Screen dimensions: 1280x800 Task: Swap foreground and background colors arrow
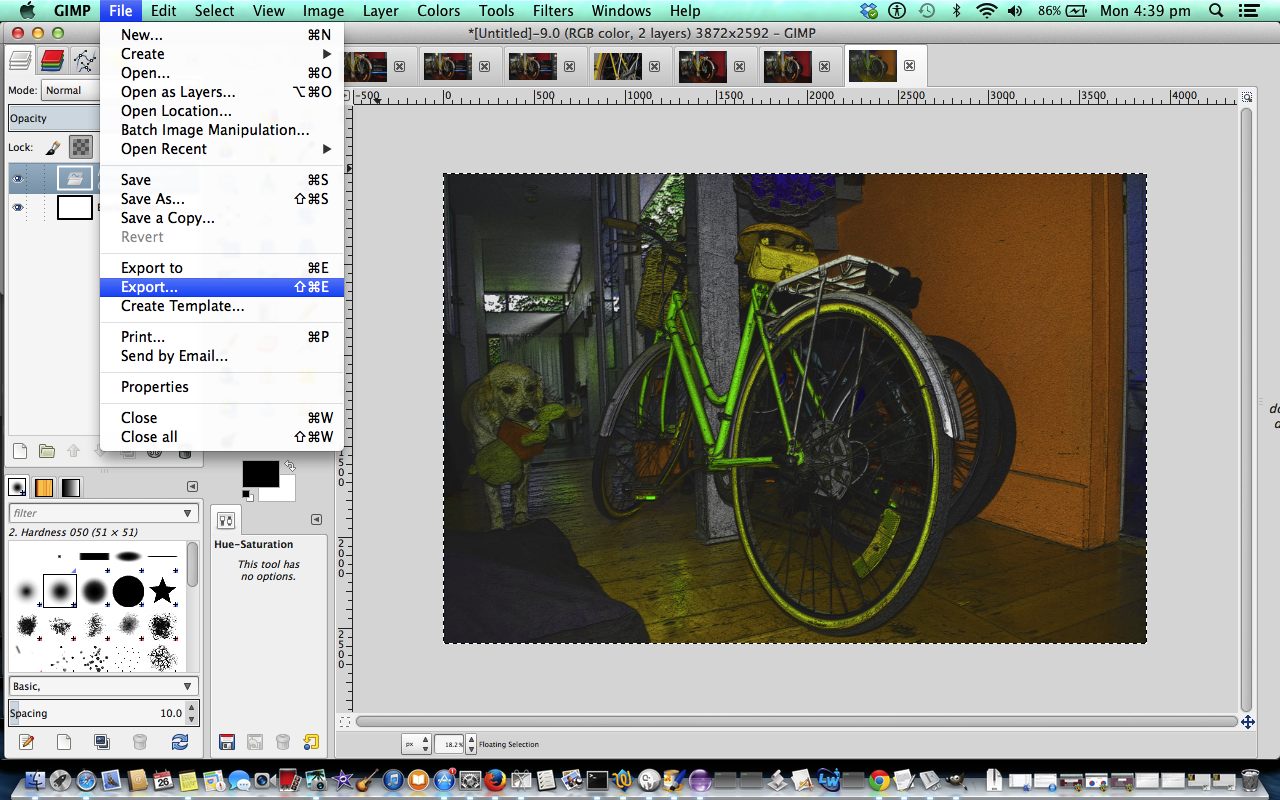290,466
